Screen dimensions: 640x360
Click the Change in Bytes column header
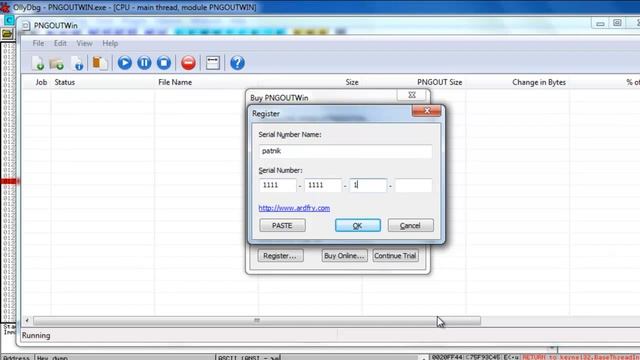pyautogui.click(x=539, y=82)
